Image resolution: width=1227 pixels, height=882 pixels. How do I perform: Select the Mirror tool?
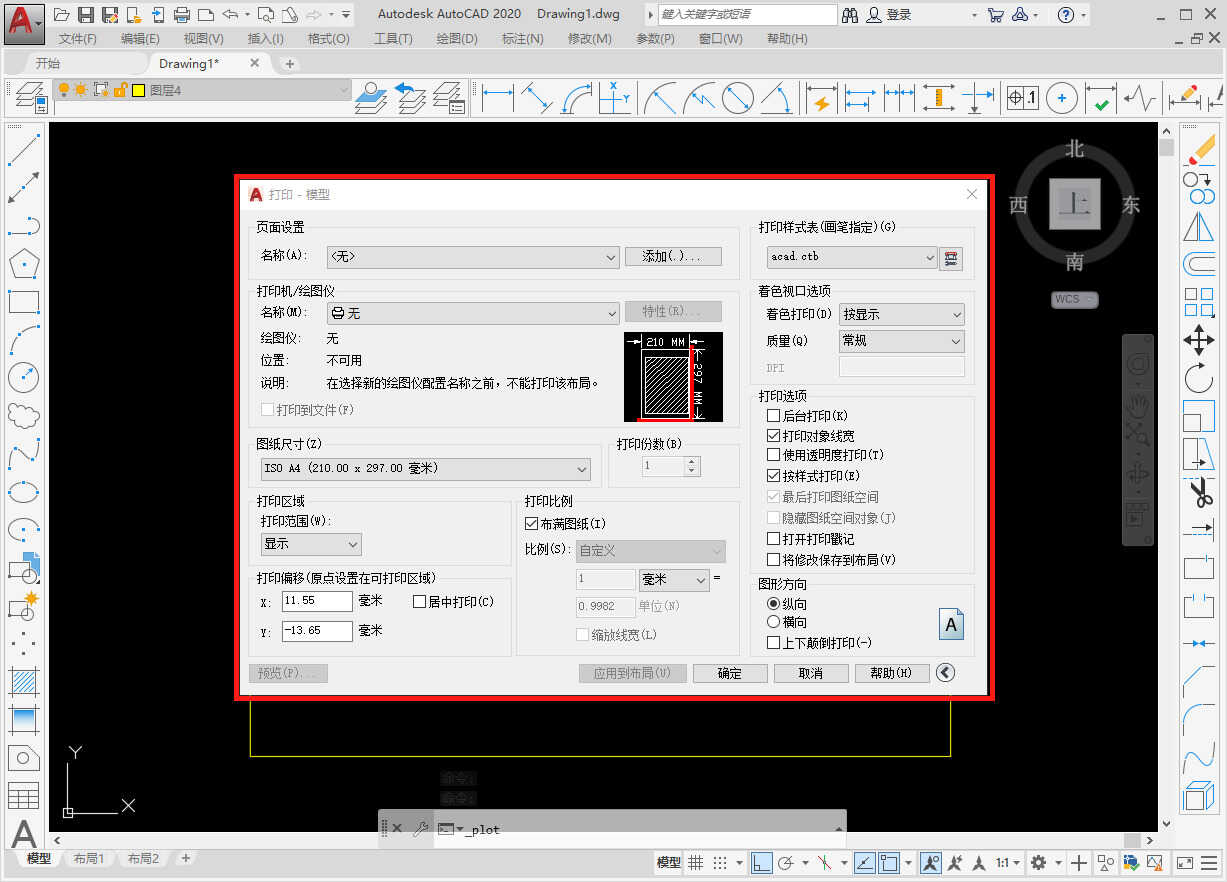[x=1198, y=226]
